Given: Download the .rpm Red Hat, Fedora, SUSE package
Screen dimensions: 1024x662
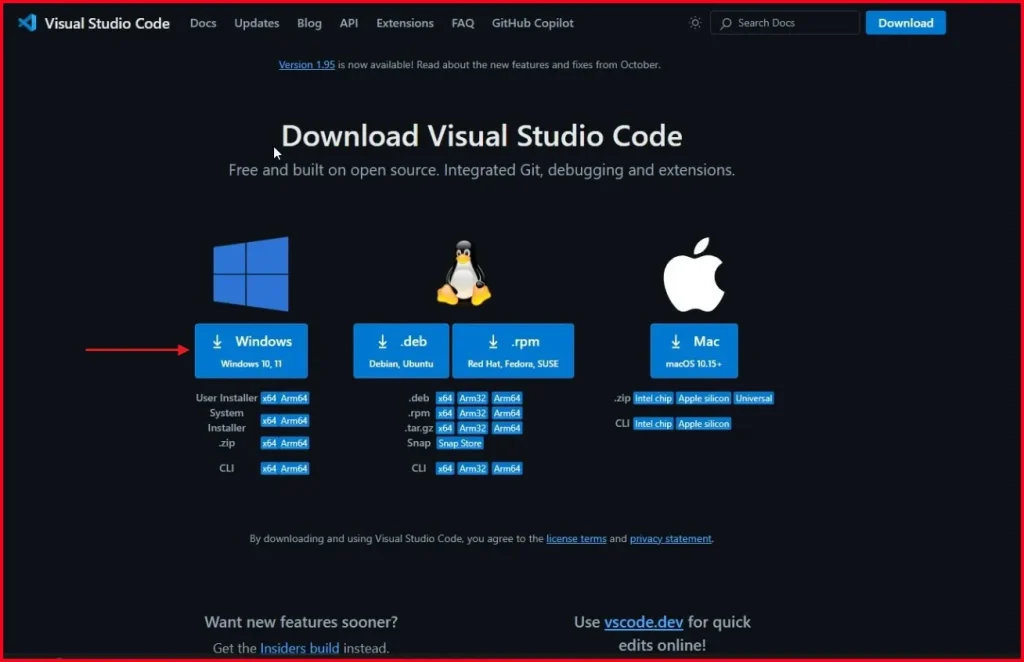Looking at the screenshot, I should 513,351.
